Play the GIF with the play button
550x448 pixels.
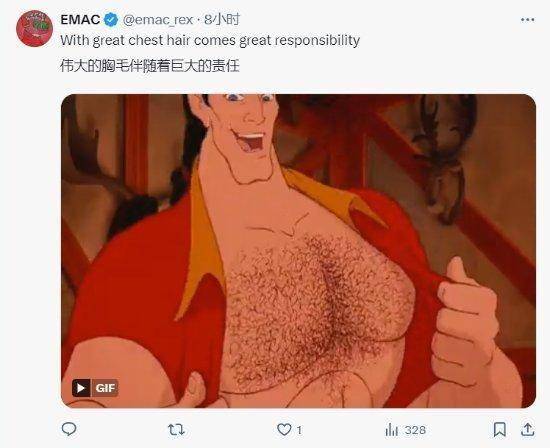click(x=81, y=388)
